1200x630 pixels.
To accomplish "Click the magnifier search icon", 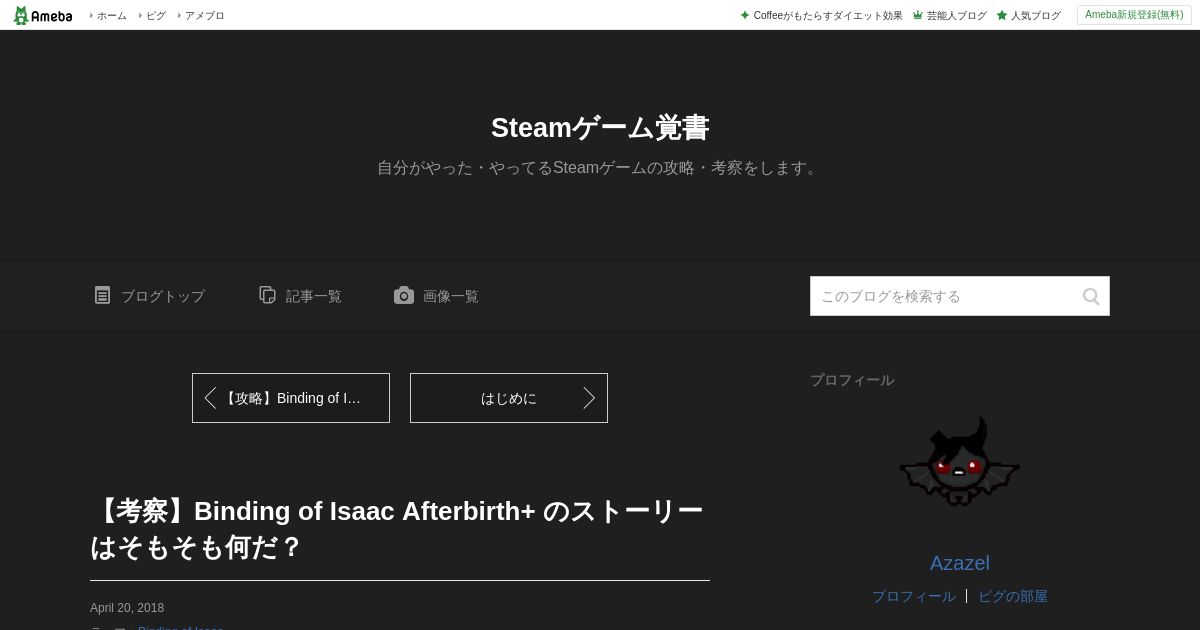I will coord(1091,296).
